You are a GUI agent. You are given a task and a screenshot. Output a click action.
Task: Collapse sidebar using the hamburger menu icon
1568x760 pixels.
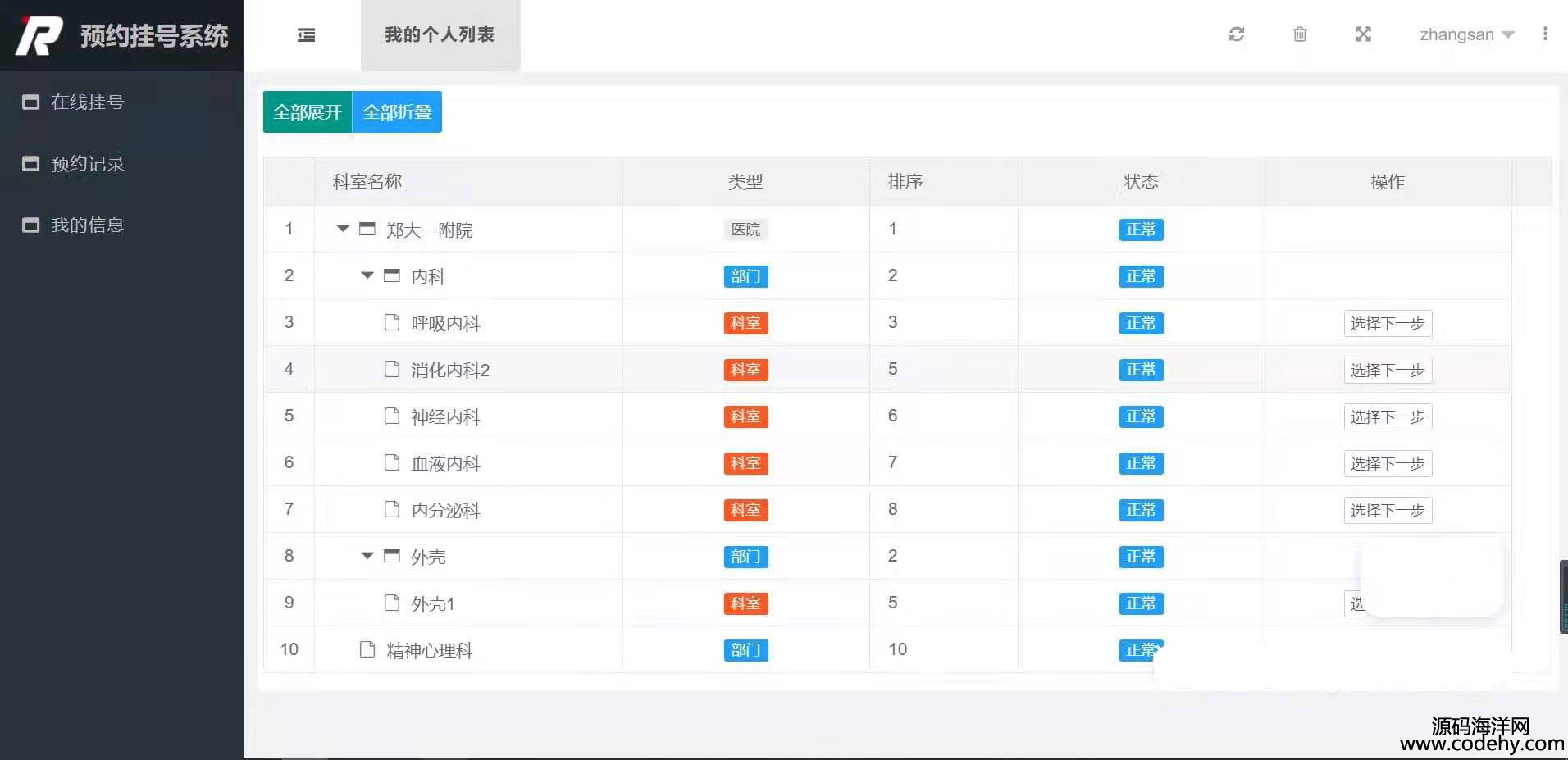[x=306, y=35]
